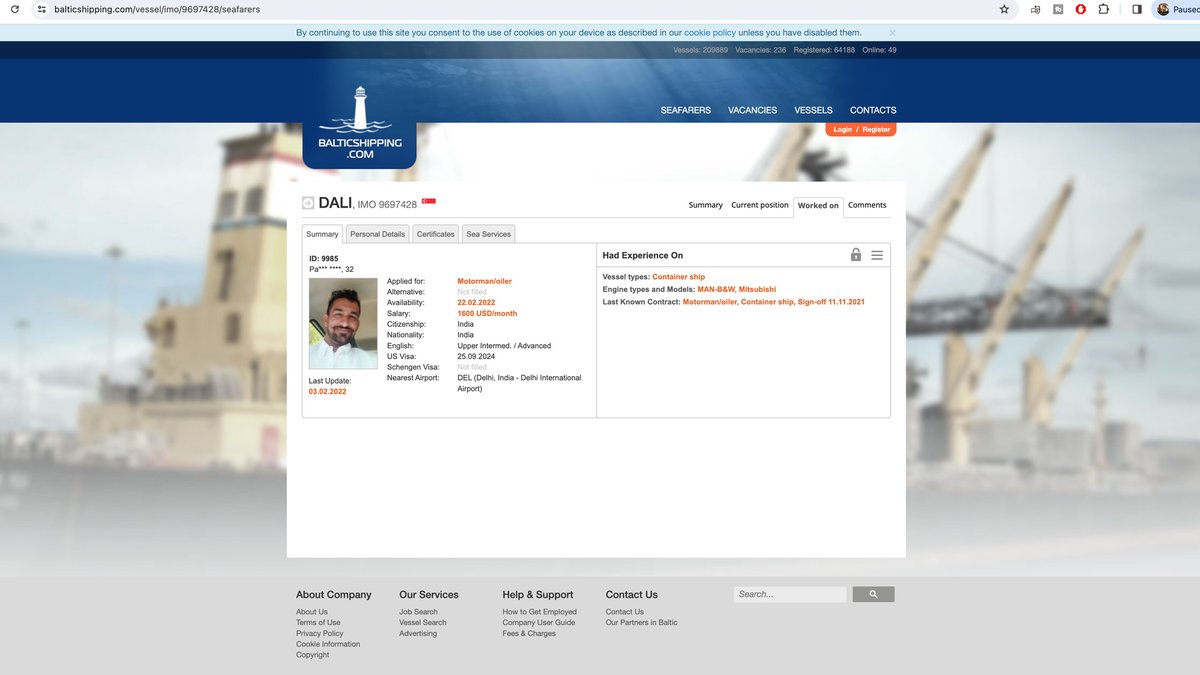Switch to the Personal Details tab

pyautogui.click(x=377, y=234)
